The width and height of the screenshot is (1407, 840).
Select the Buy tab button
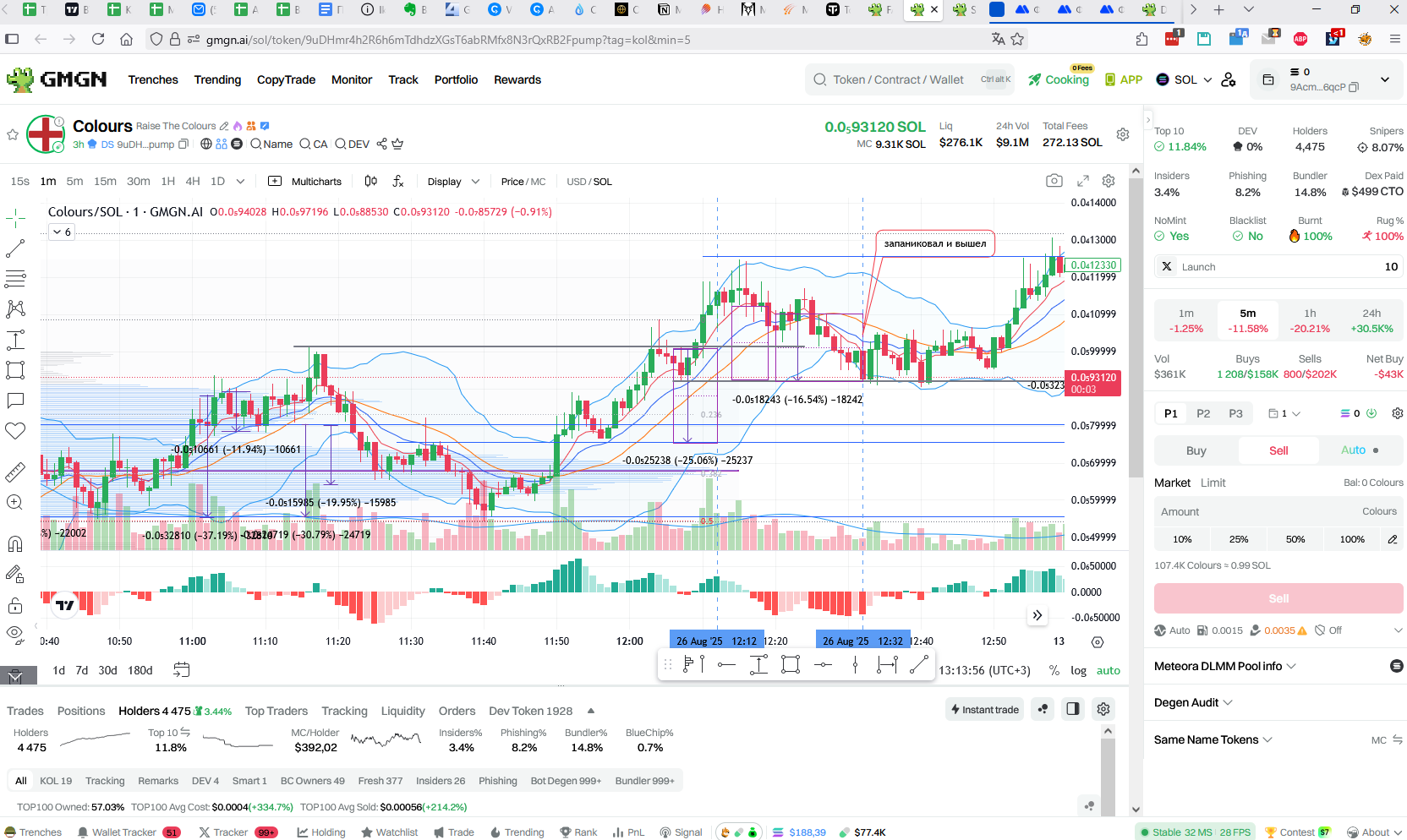1196,450
